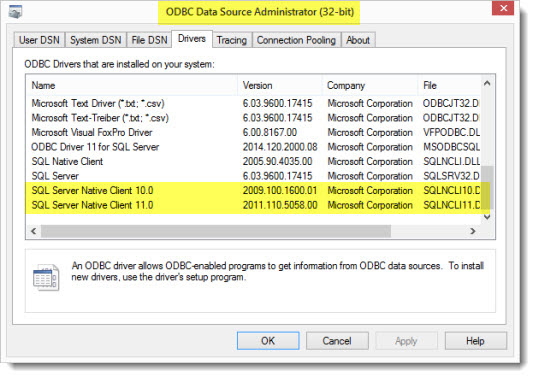Click version 2011.110.5058.00
The height and width of the screenshot is (378, 535).
tap(280, 205)
